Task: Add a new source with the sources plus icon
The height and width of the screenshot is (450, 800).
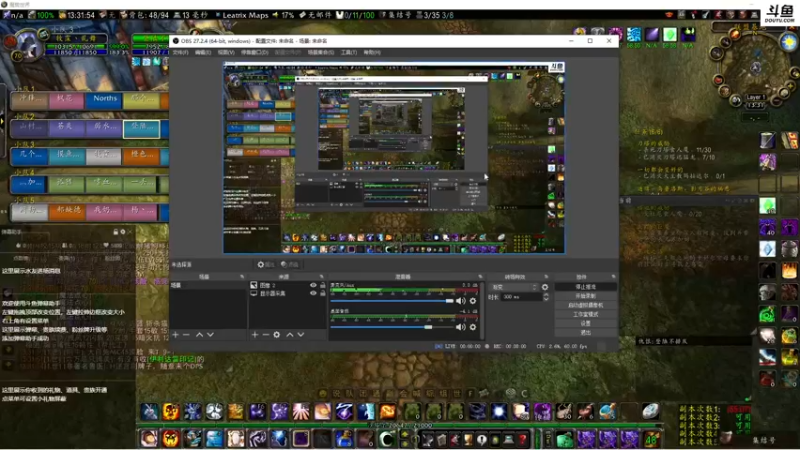Action: [x=255, y=335]
